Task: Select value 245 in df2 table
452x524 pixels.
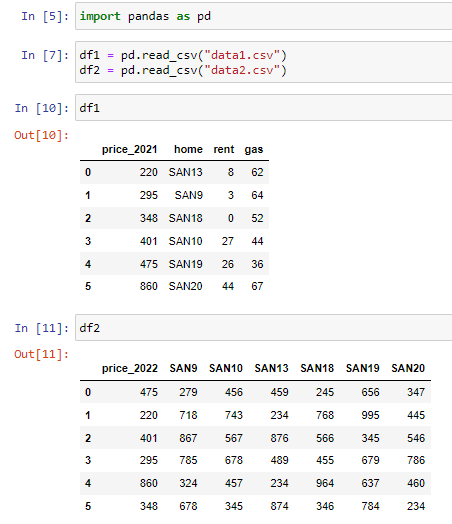Action: (325, 392)
